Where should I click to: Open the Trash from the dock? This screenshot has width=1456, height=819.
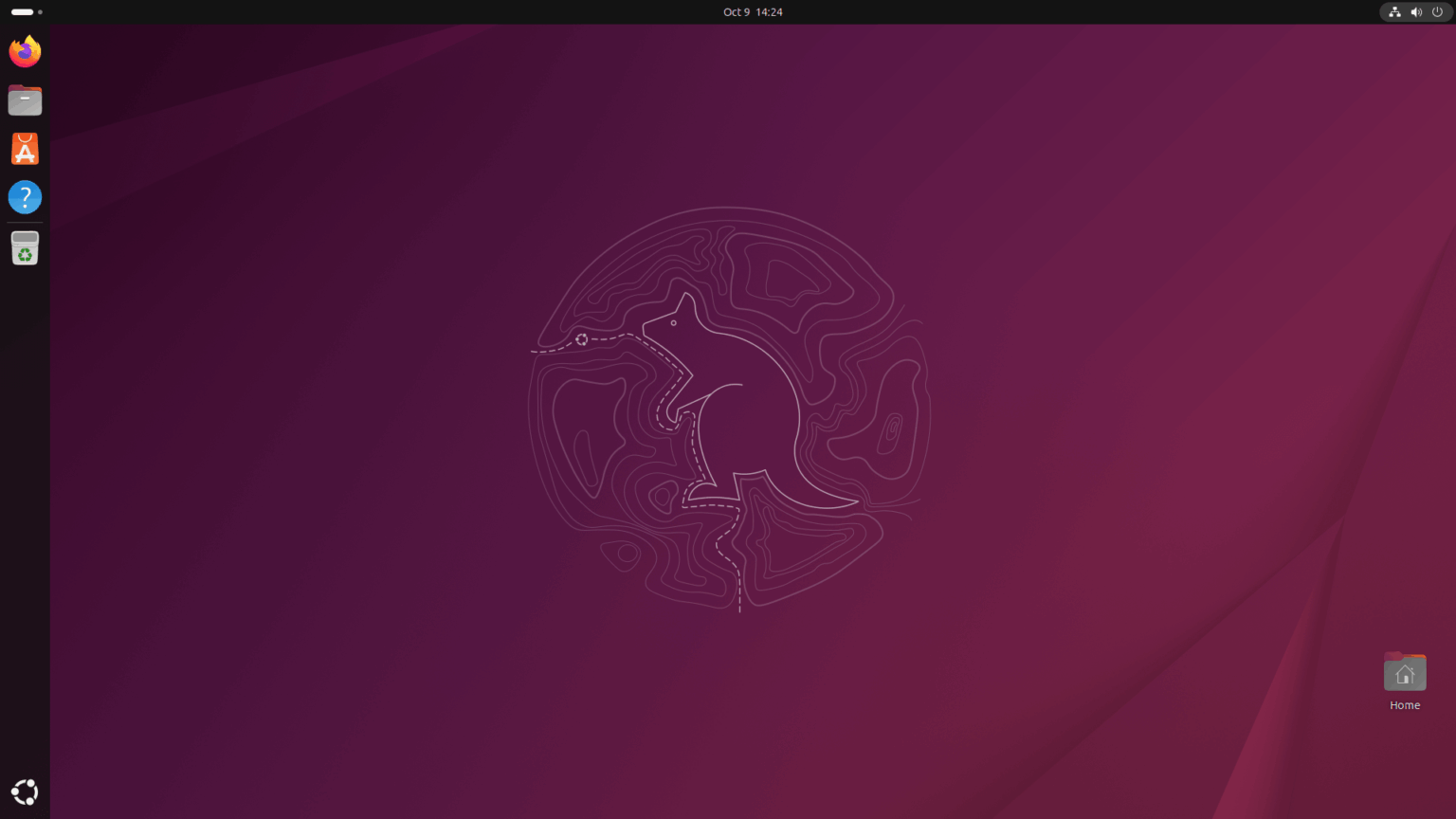click(x=25, y=247)
